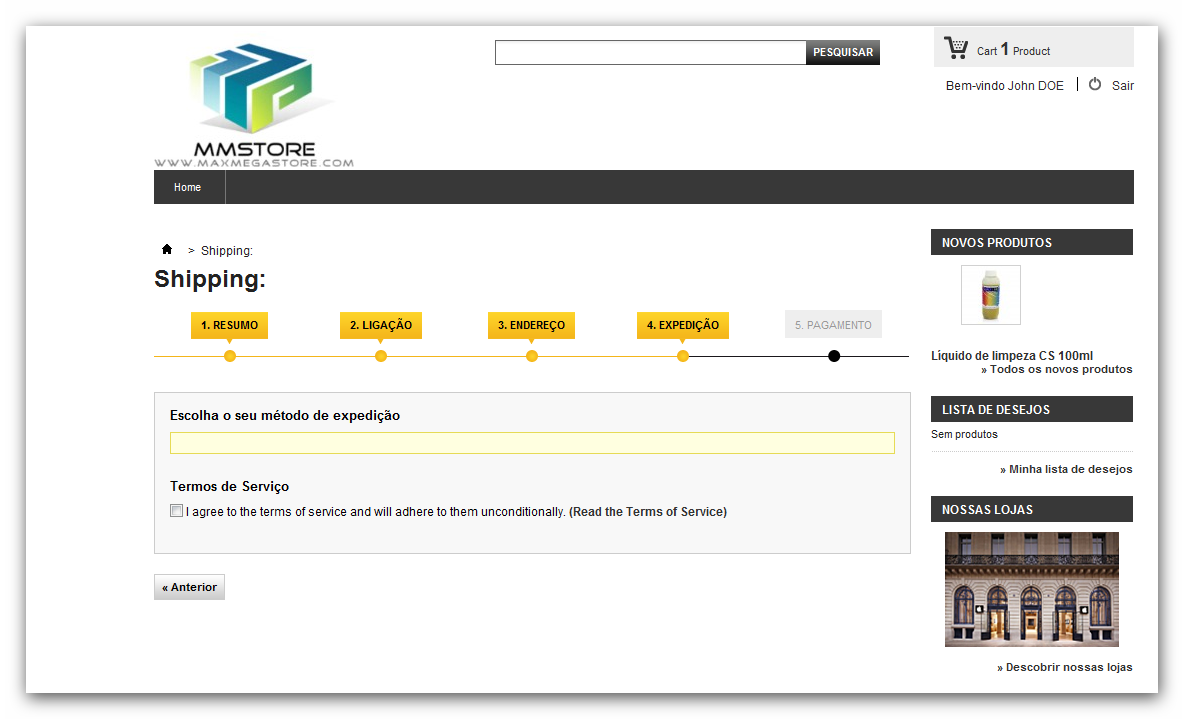Click the Termos de Serviço heading
This screenshot has height=719, width=1184.
pyautogui.click(x=230, y=486)
